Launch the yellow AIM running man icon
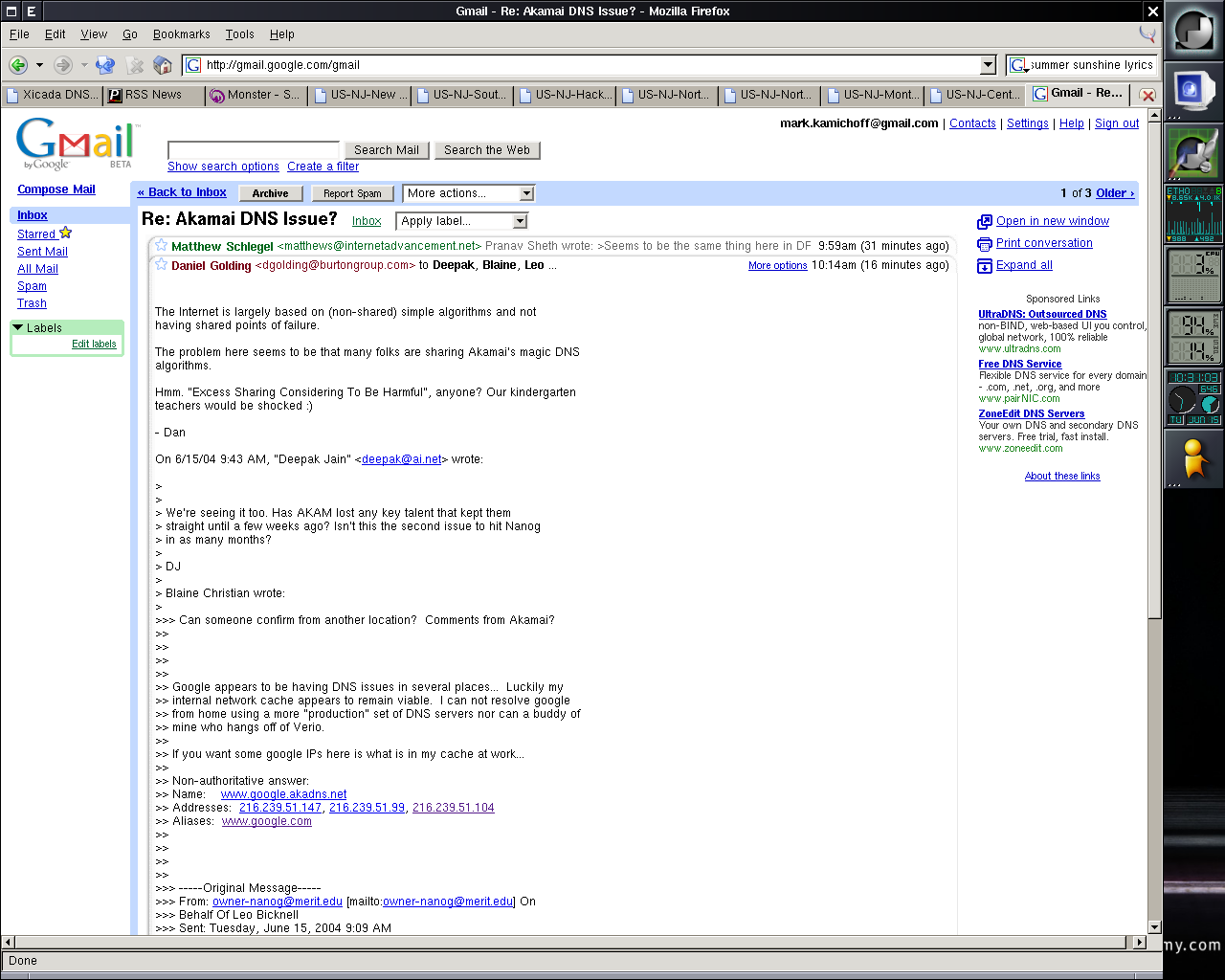 (x=1193, y=458)
